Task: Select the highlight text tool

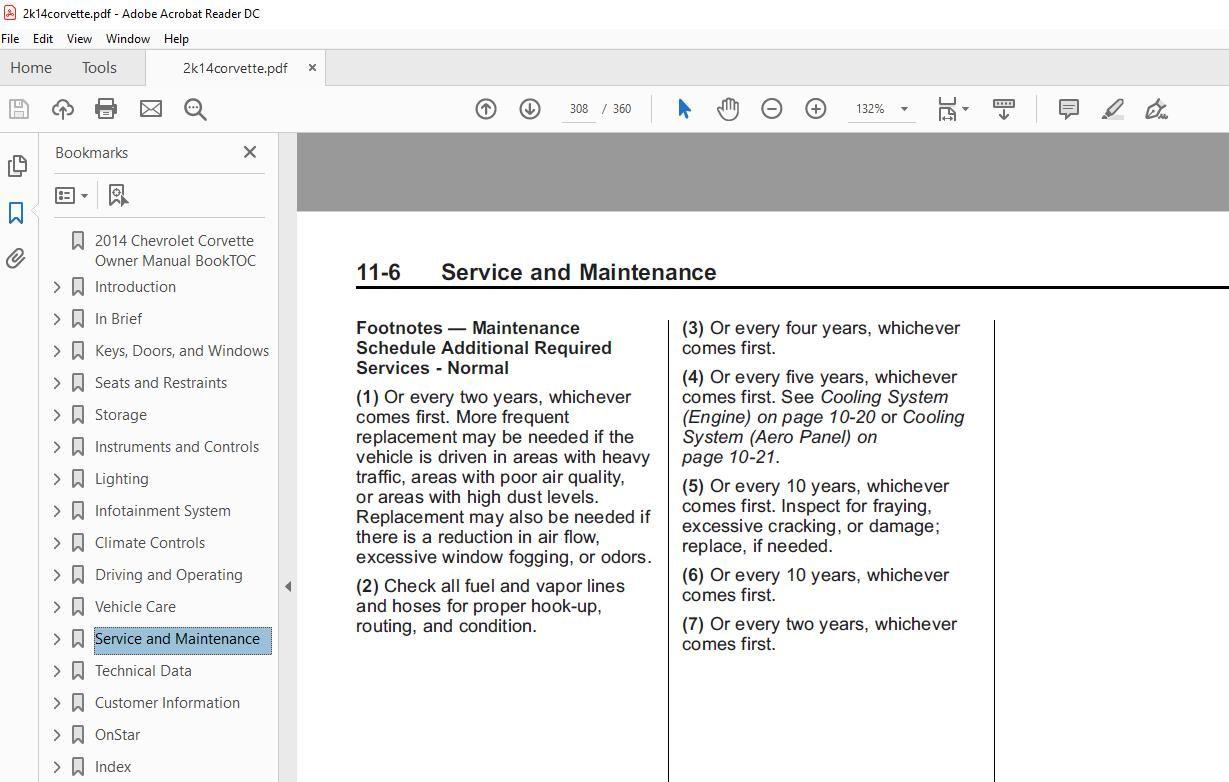Action: pos(1113,109)
